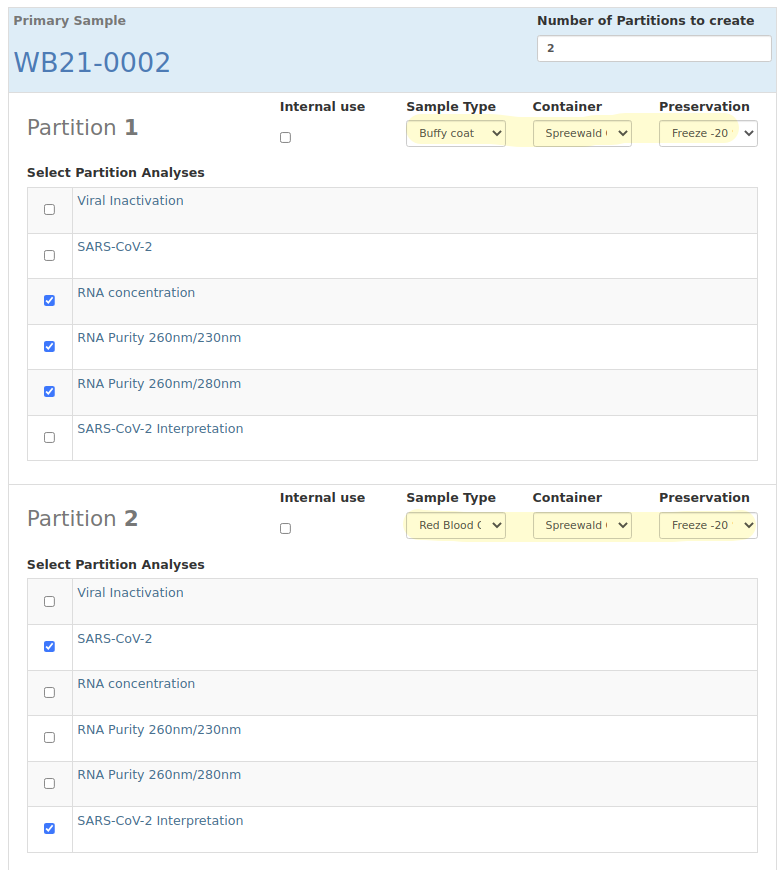Screen dimensions: 780x870
Task: Check RNA concentration in Partition 2
Action: pyautogui.click(x=50, y=692)
